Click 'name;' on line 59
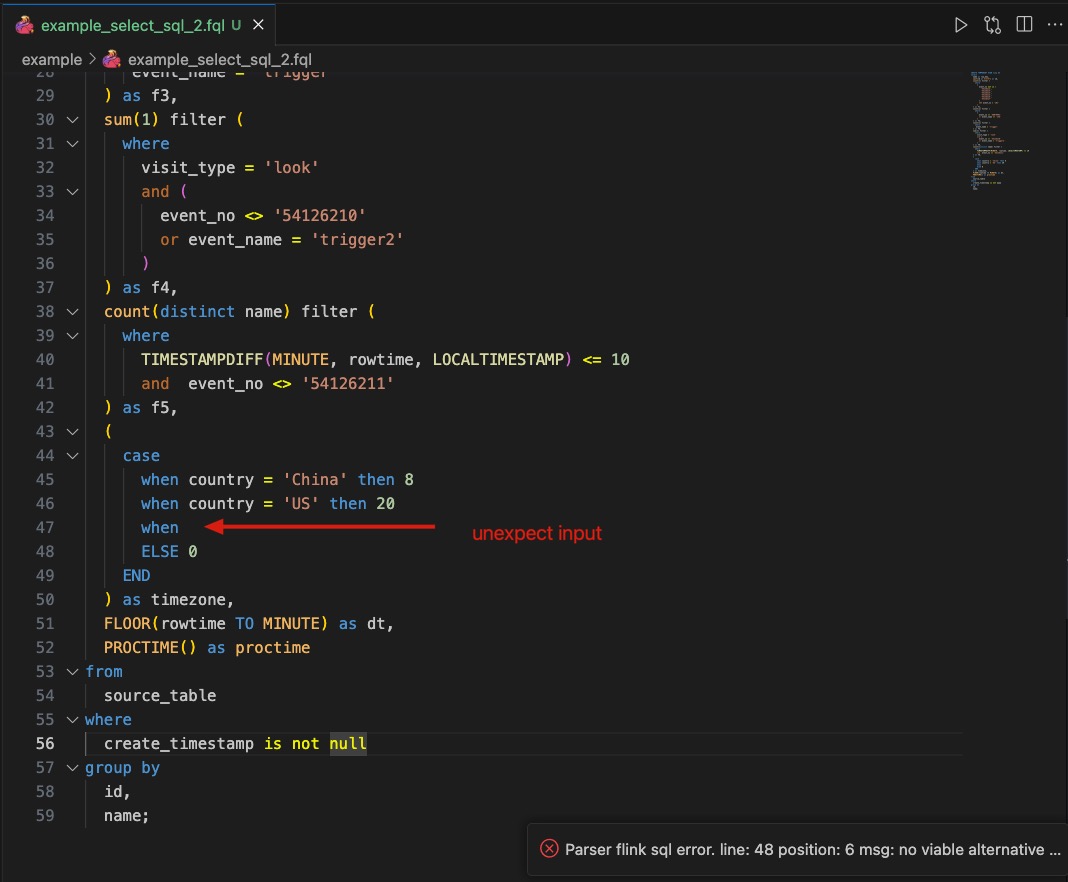The image size is (1068, 882). click(x=127, y=815)
